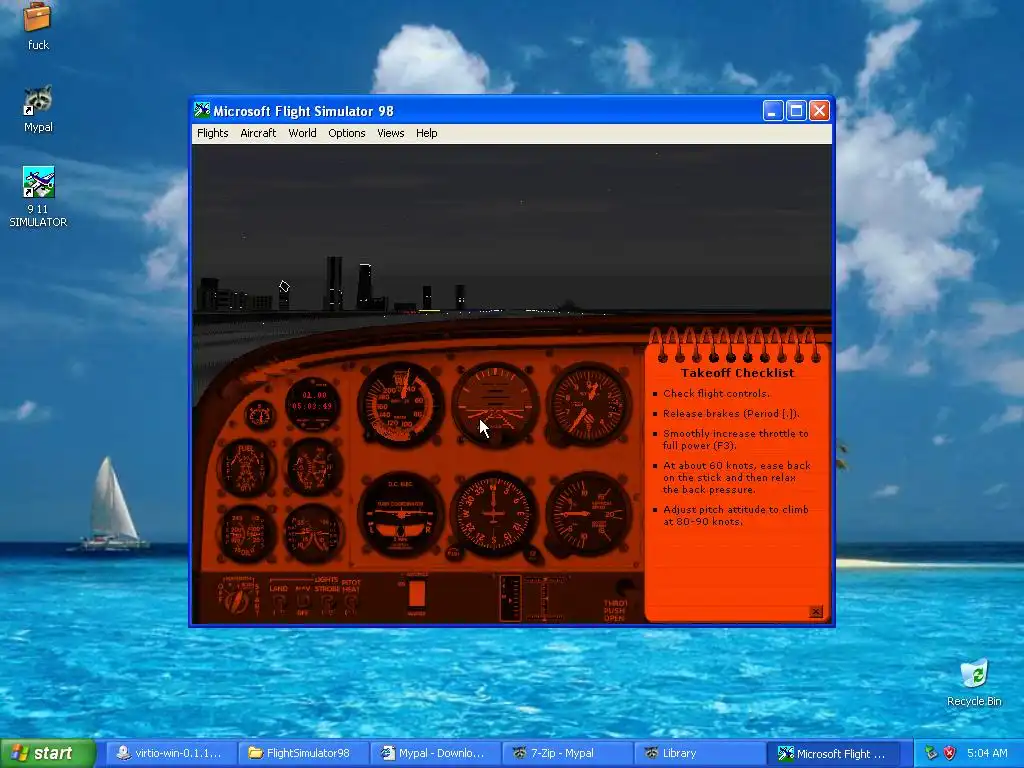Screen dimensions: 1024x768
Task: Switch to Library taskbar button
Action: [x=701, y=754]
